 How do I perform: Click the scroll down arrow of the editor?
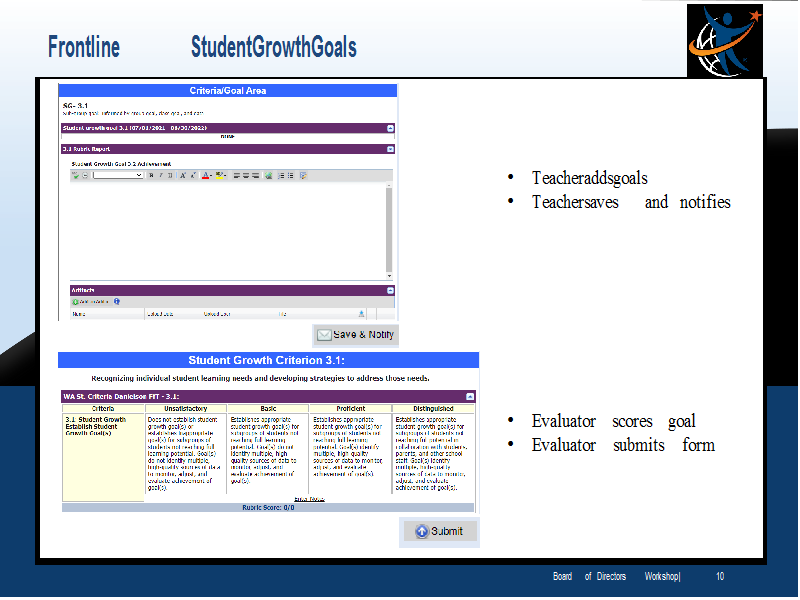389,276
